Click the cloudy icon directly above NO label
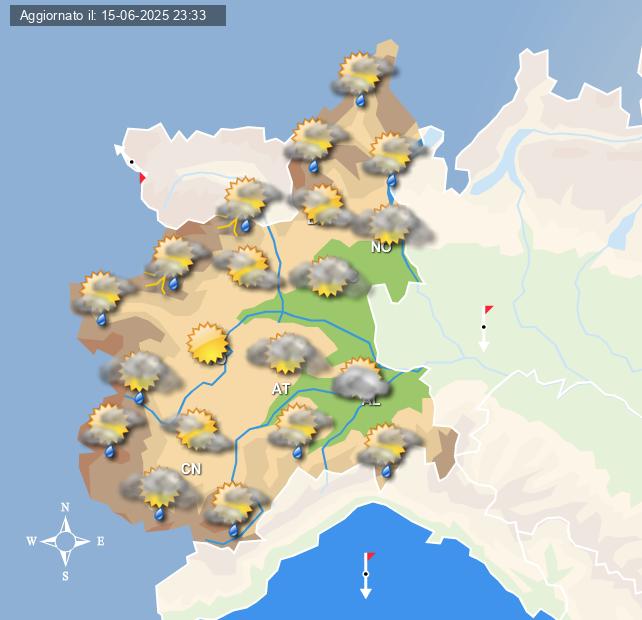This screenshot has width=642, height=620. click(x=392, y=224)
